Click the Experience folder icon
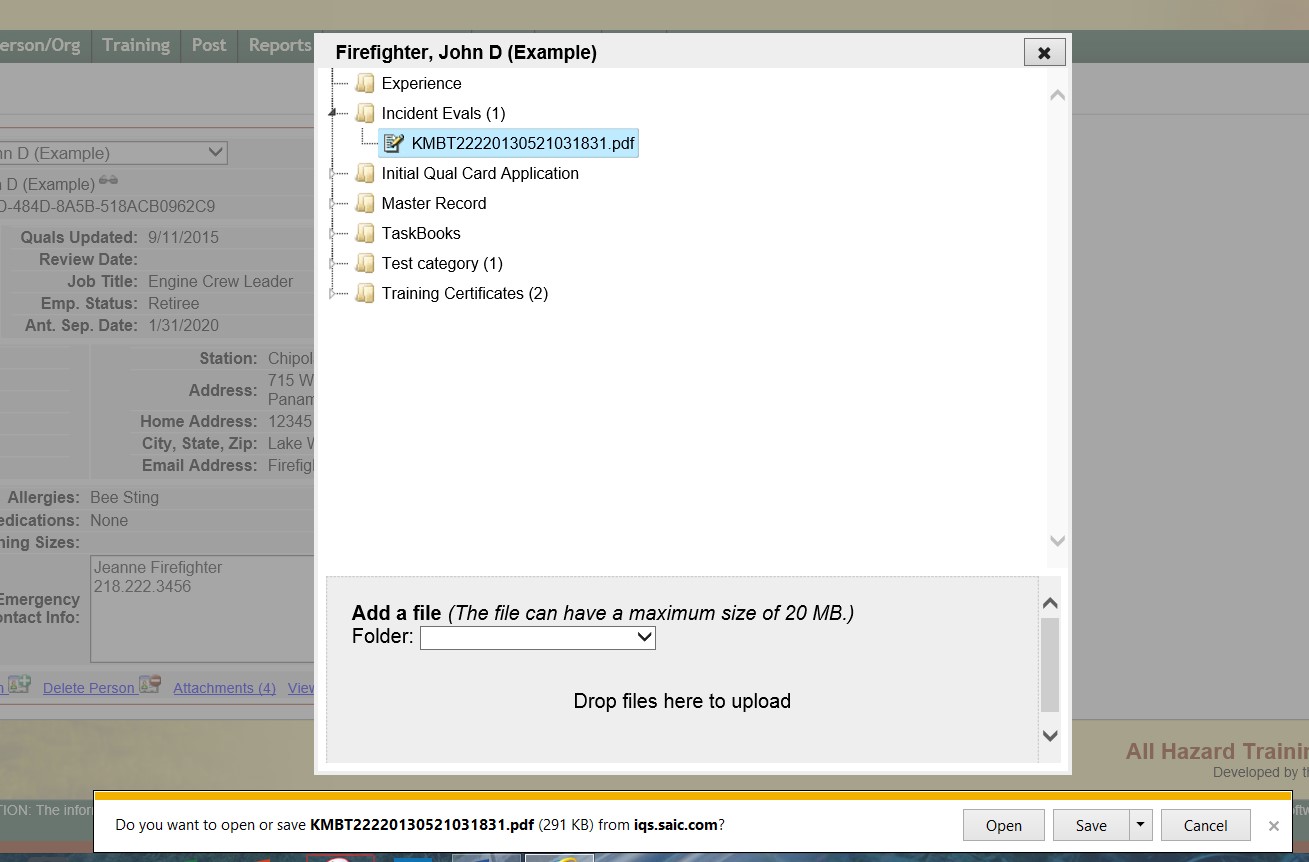The width and height of the screenshot is (1309, 862). tap(365, 83)
